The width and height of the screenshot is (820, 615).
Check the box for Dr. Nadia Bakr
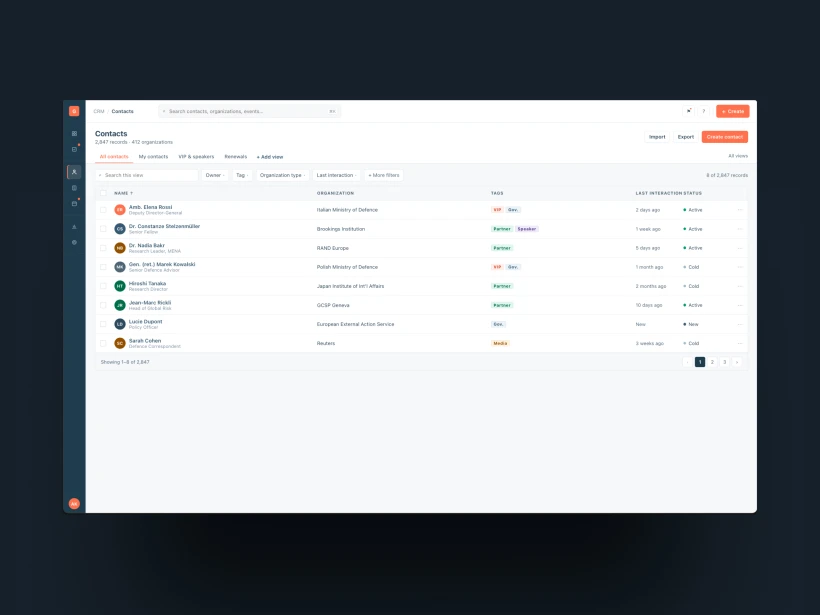pyautogui.click(x=103, y=248)
